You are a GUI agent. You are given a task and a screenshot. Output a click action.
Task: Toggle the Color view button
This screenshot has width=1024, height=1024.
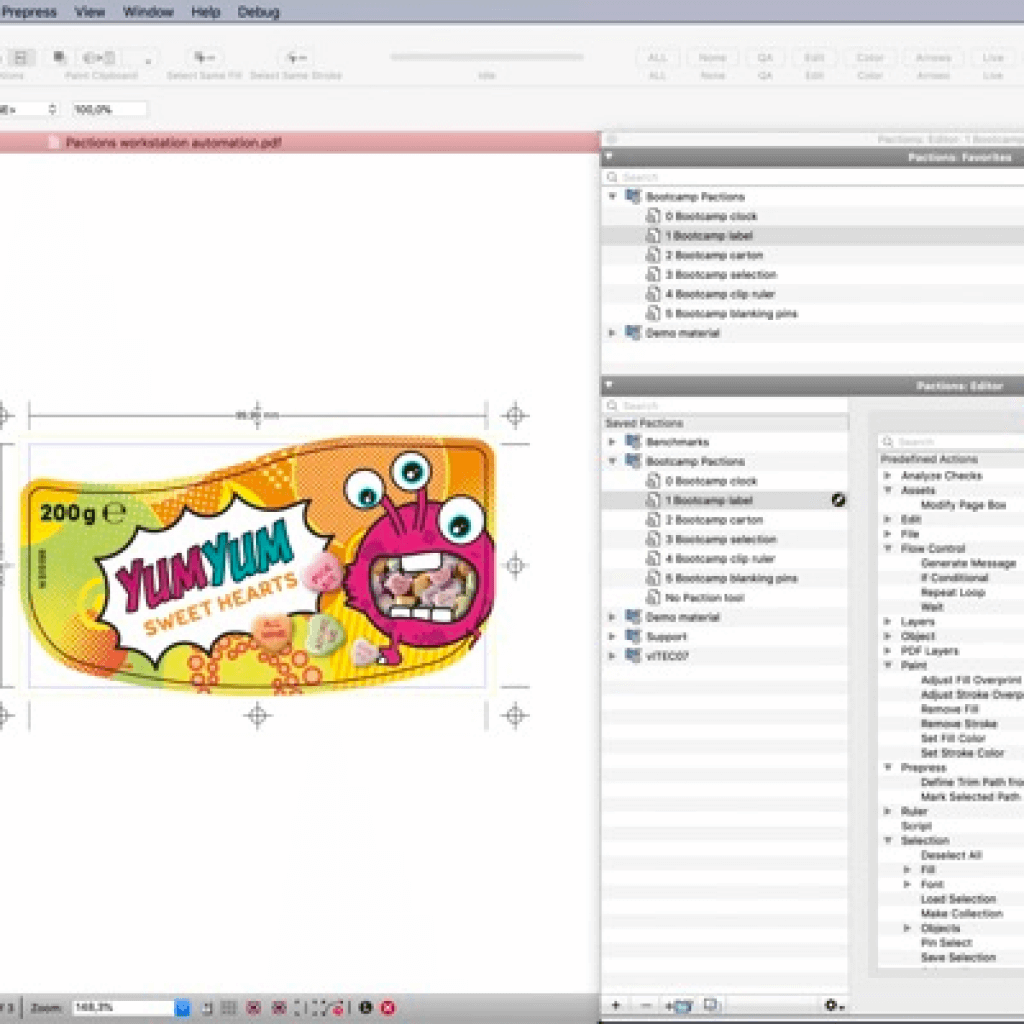pyautogui.click(x=870, y=58)
